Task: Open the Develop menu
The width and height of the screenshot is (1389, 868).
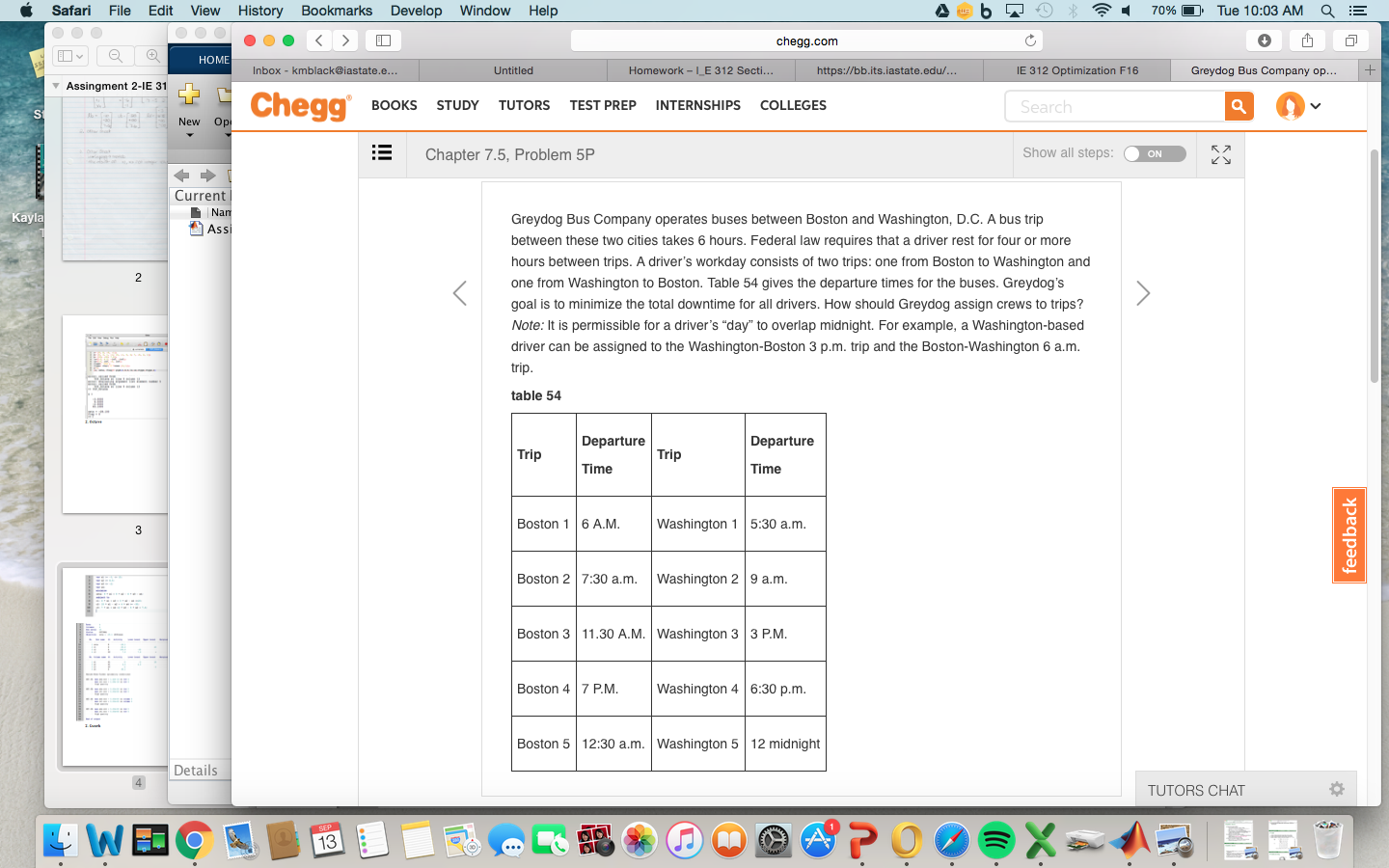Action: tap(417, 11)
